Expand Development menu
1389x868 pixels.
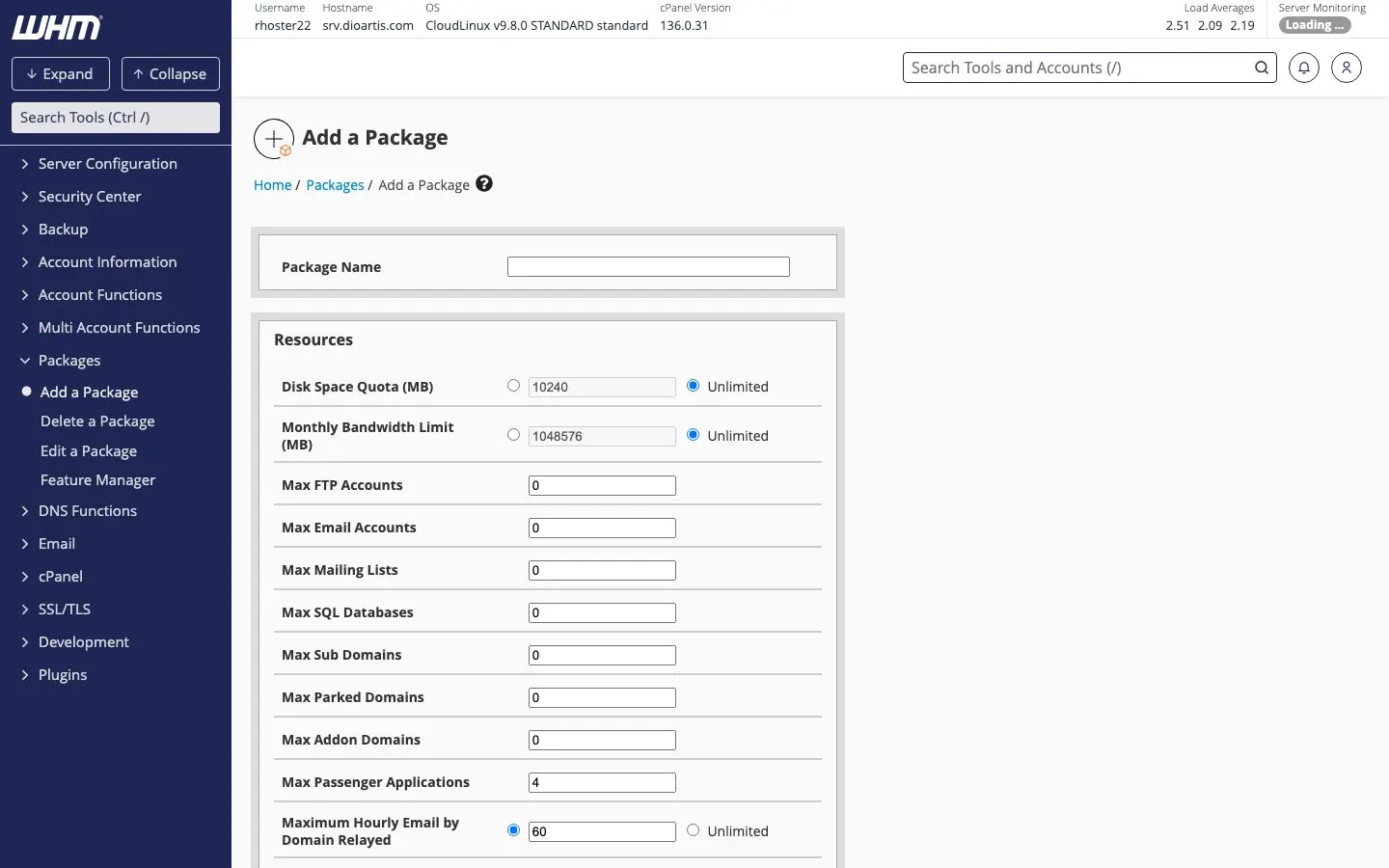(x=83, y=642)
